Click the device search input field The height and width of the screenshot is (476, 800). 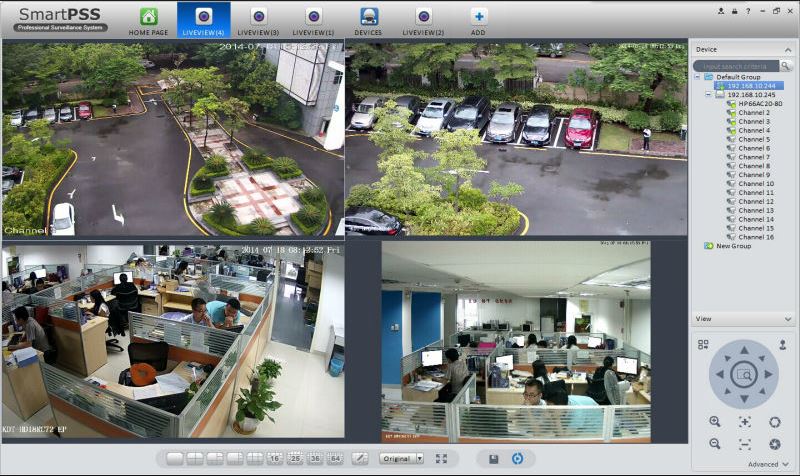click(736, 66)
